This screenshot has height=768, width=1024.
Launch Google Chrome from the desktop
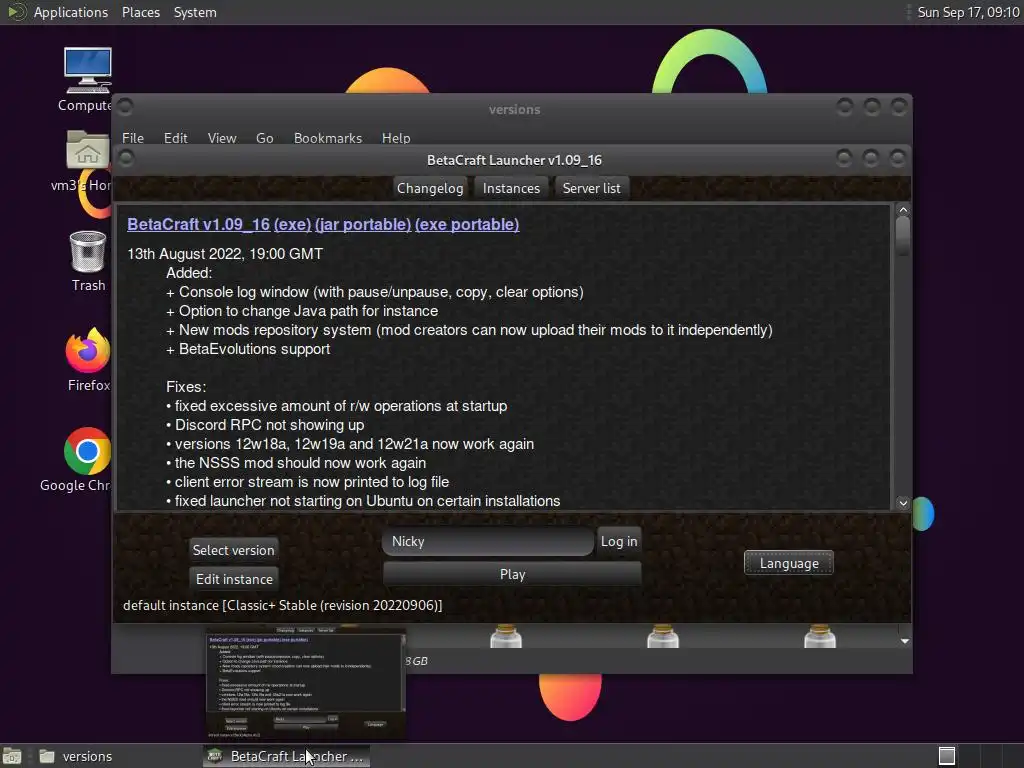coord(87,451)
